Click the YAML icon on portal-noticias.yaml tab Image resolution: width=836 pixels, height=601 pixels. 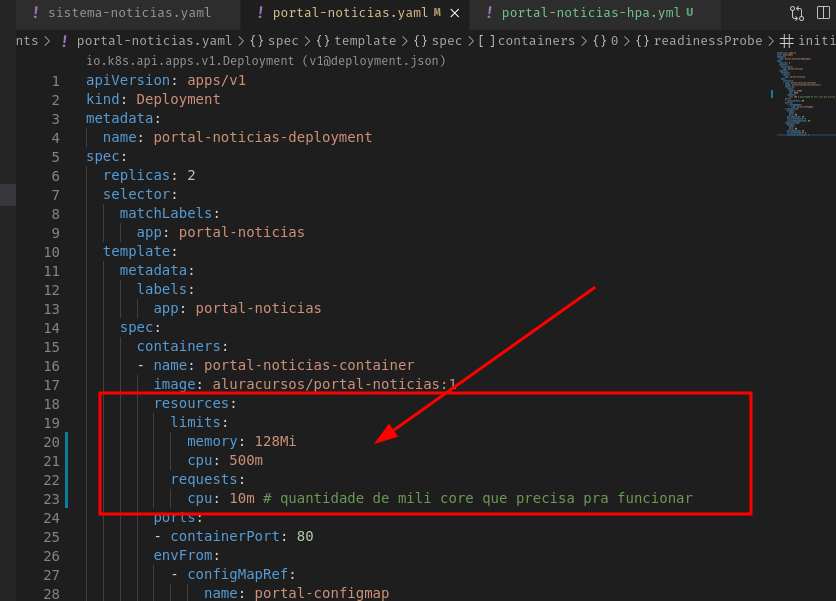point(260,14)
